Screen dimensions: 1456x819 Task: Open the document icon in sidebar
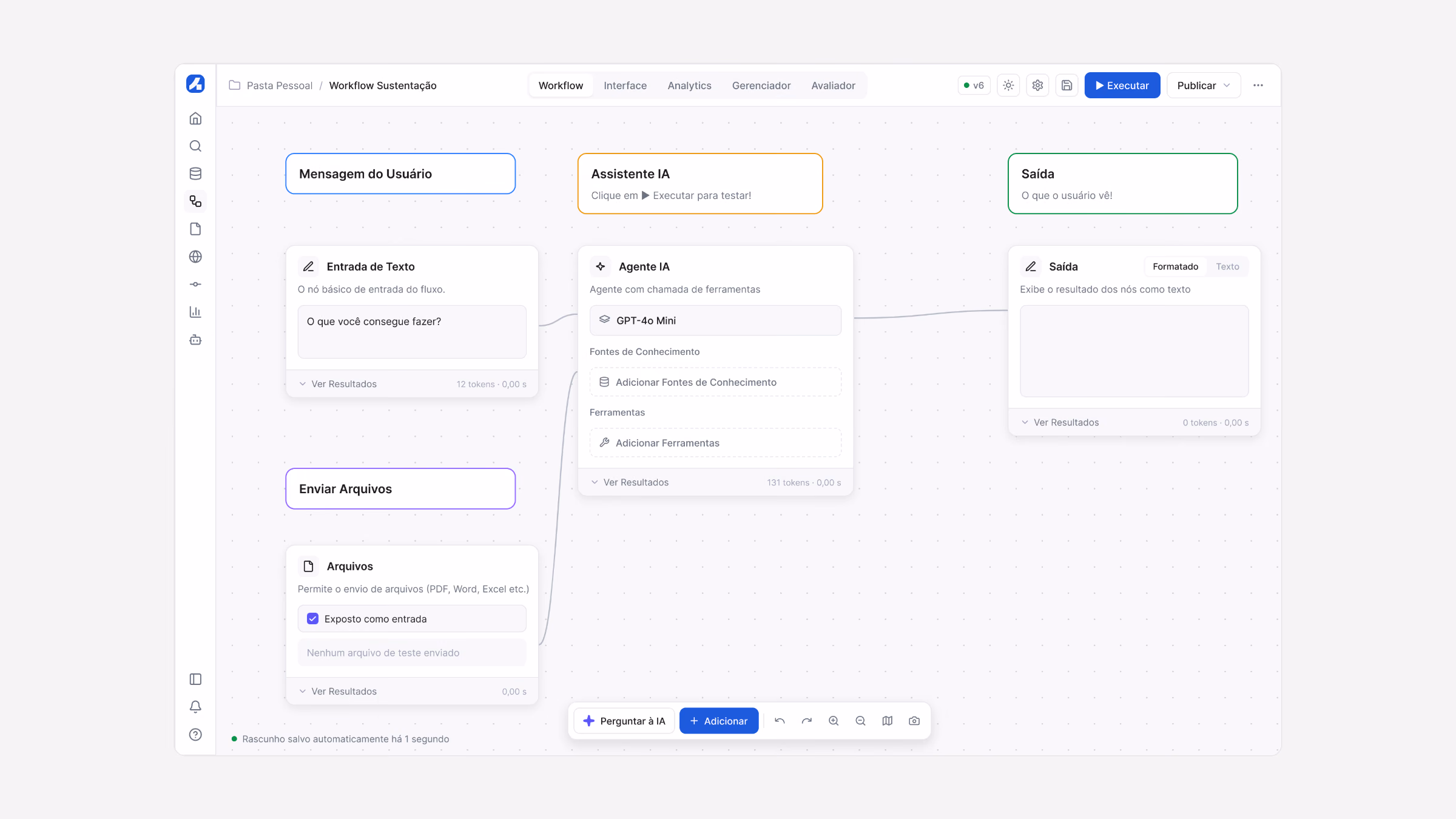click(x=195, y=229)
